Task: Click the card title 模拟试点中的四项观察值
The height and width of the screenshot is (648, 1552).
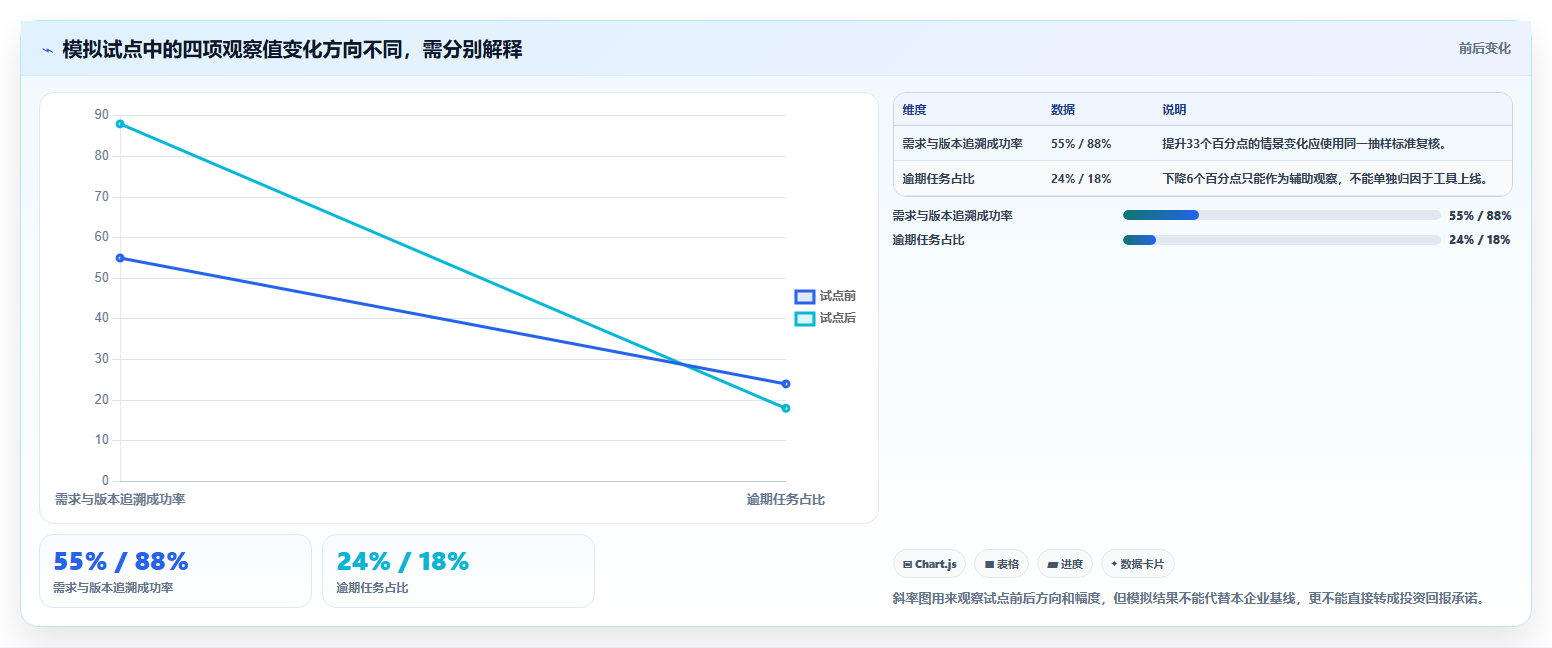Action: [292, 50]
